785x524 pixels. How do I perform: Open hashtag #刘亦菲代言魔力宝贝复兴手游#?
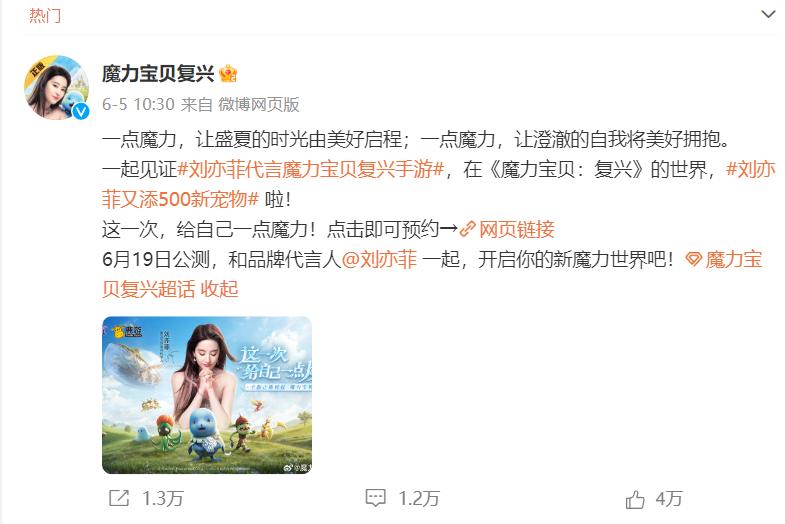(x=311, y=170)
